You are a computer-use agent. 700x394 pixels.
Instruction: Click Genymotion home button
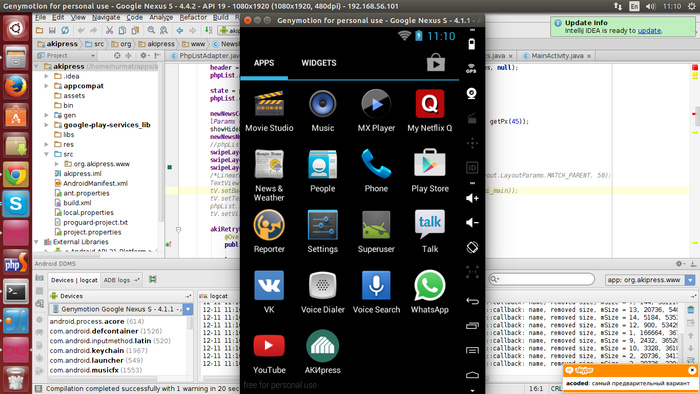pos(472,375)
